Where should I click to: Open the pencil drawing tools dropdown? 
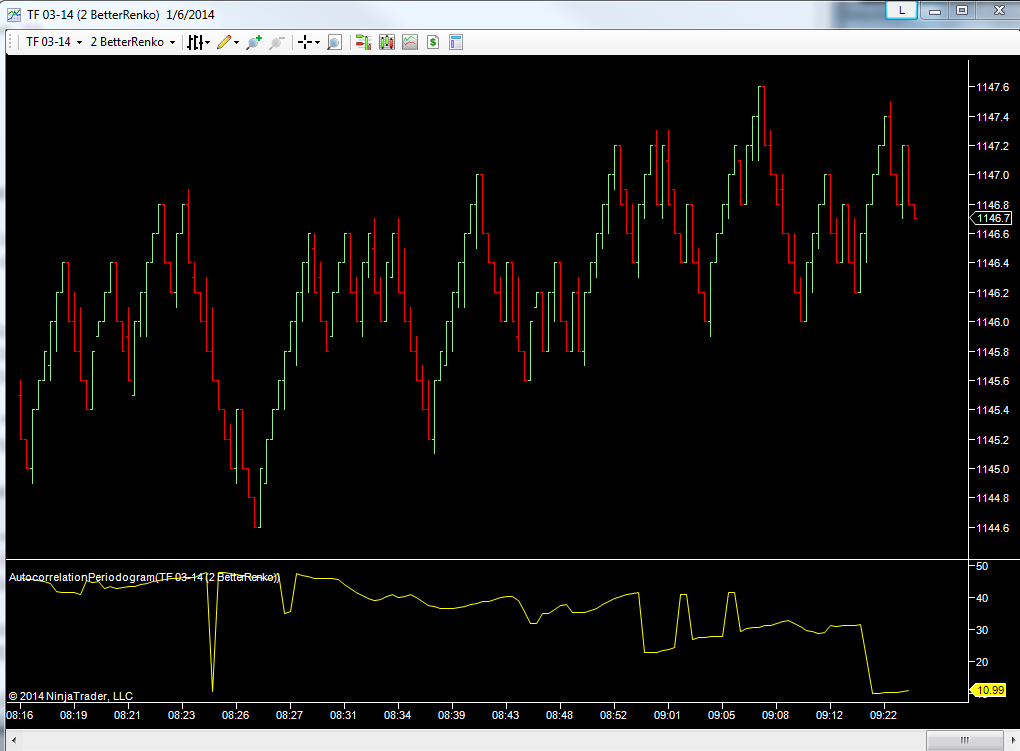(228, 42)
